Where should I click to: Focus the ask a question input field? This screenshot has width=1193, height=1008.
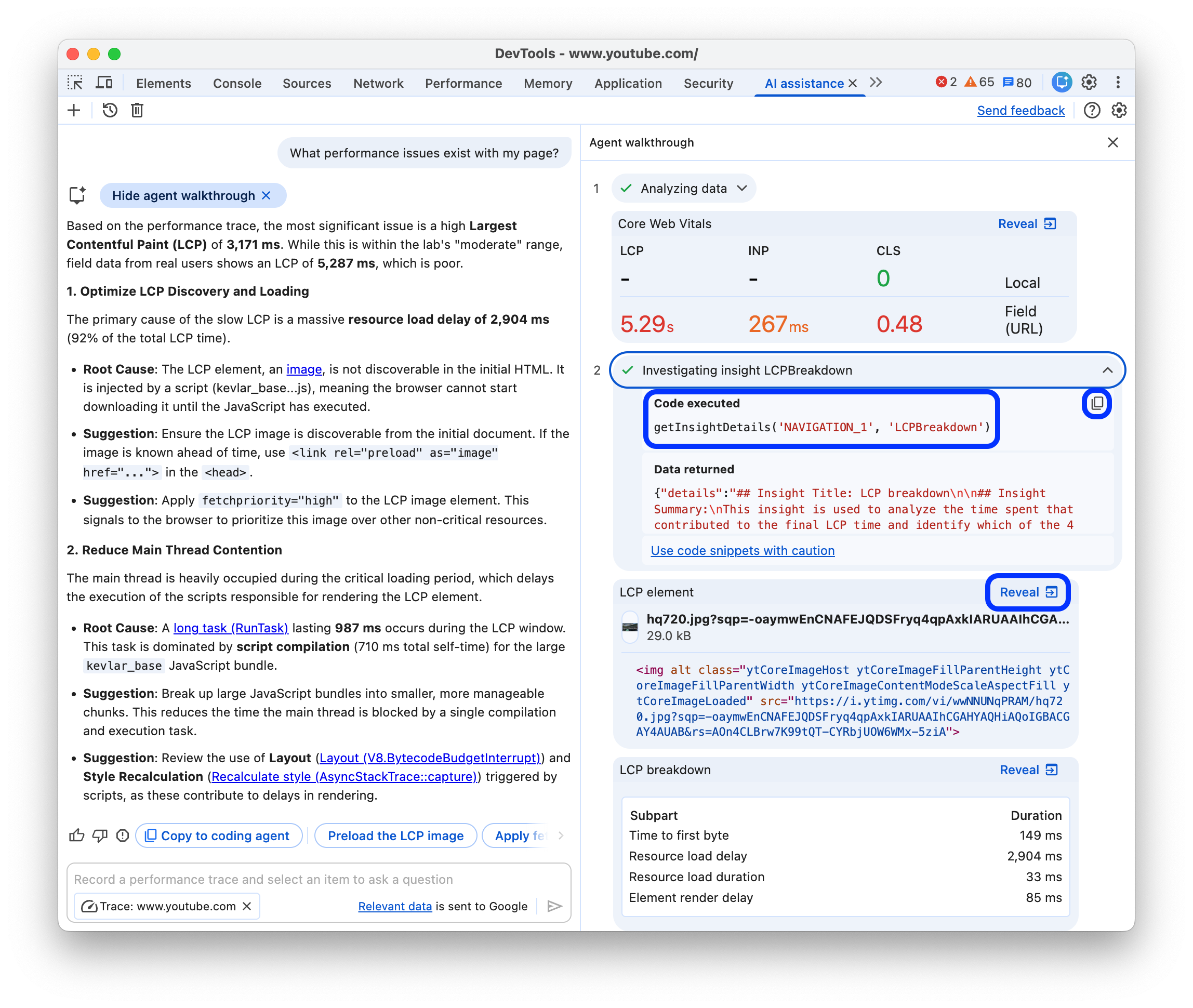(319, 880)
